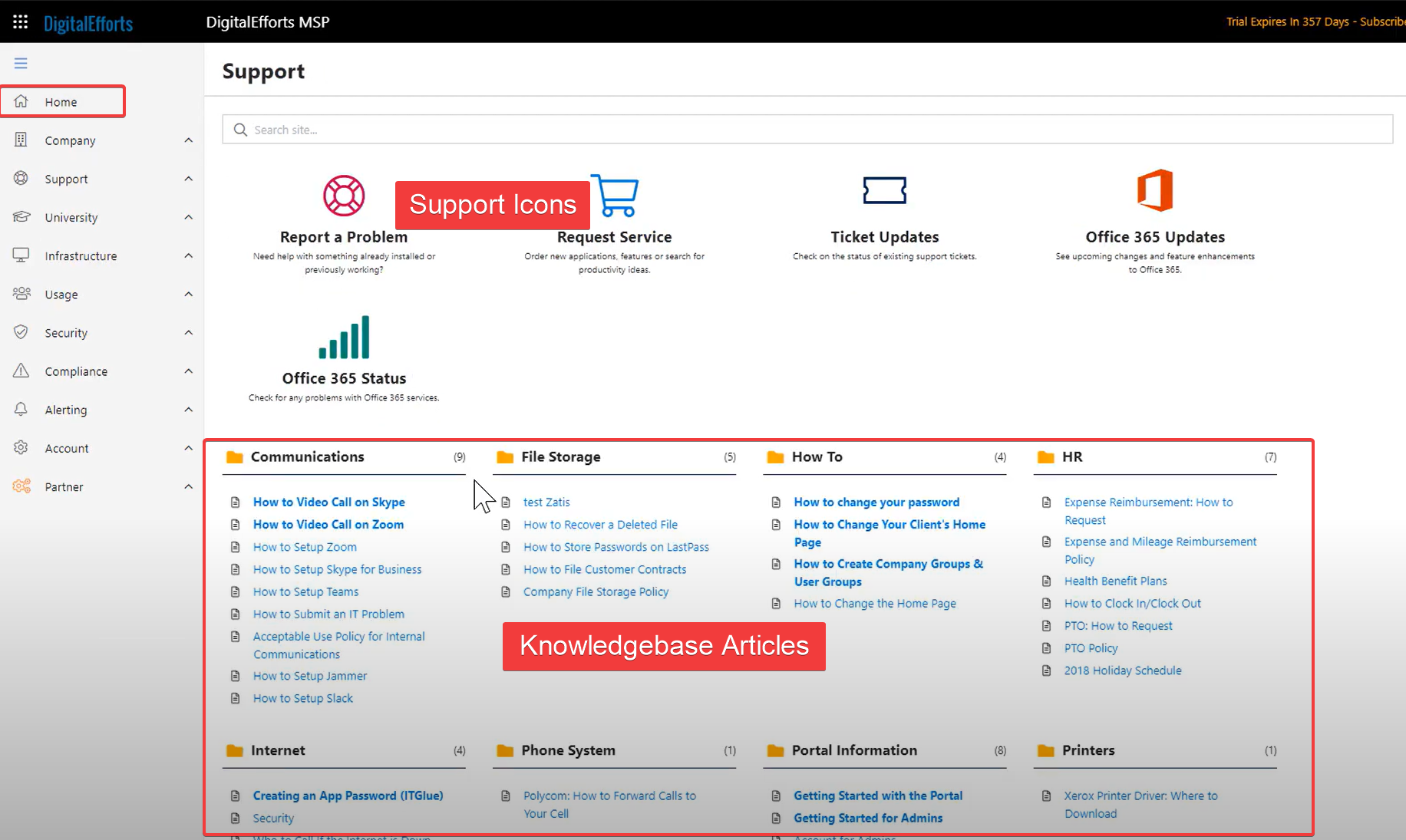Click the Request Service shopping cart icon
Viewport: 1406px width, 840px height.
(x=615, y=196)
